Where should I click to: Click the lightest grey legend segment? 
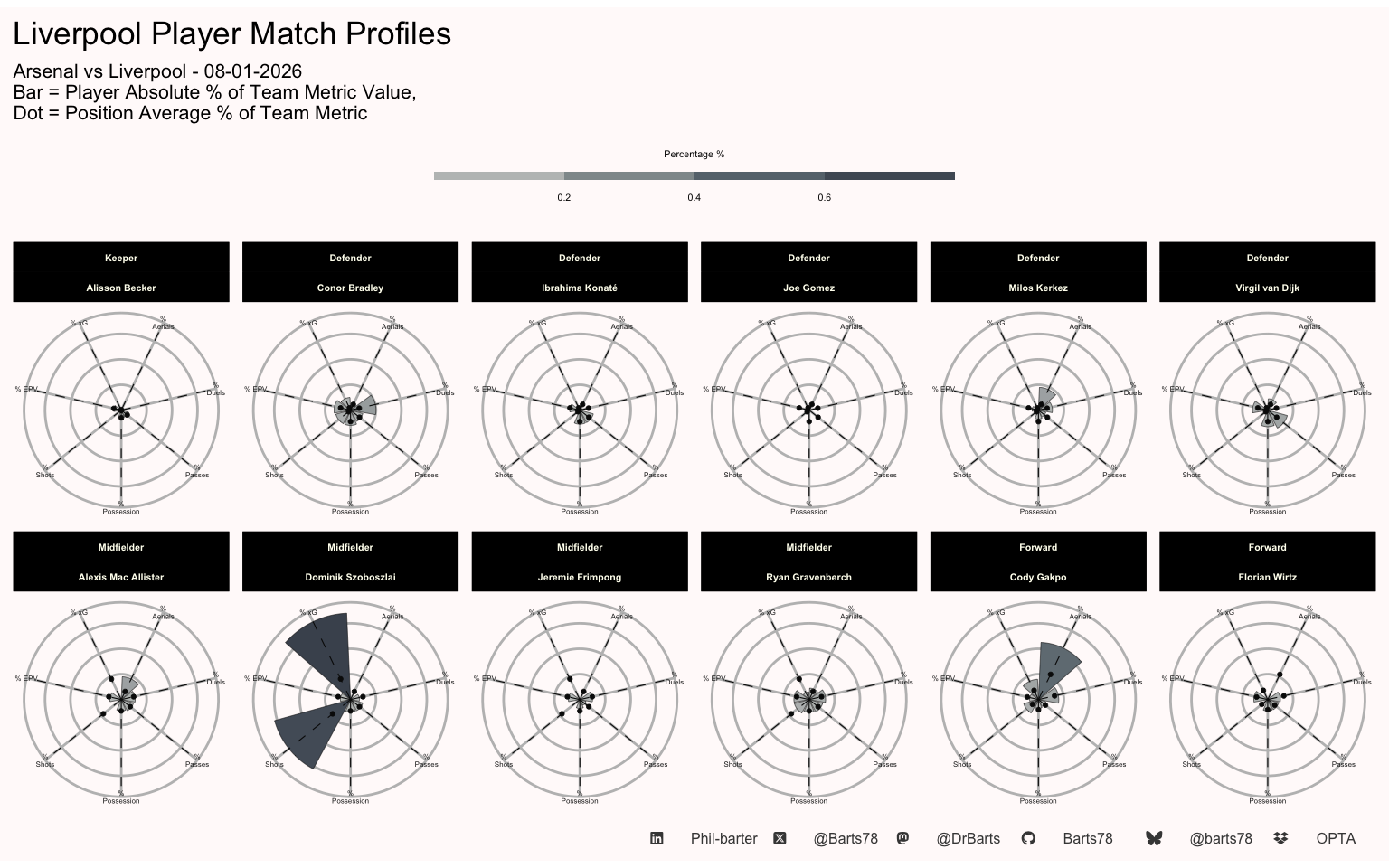click(x=499, y=176)
